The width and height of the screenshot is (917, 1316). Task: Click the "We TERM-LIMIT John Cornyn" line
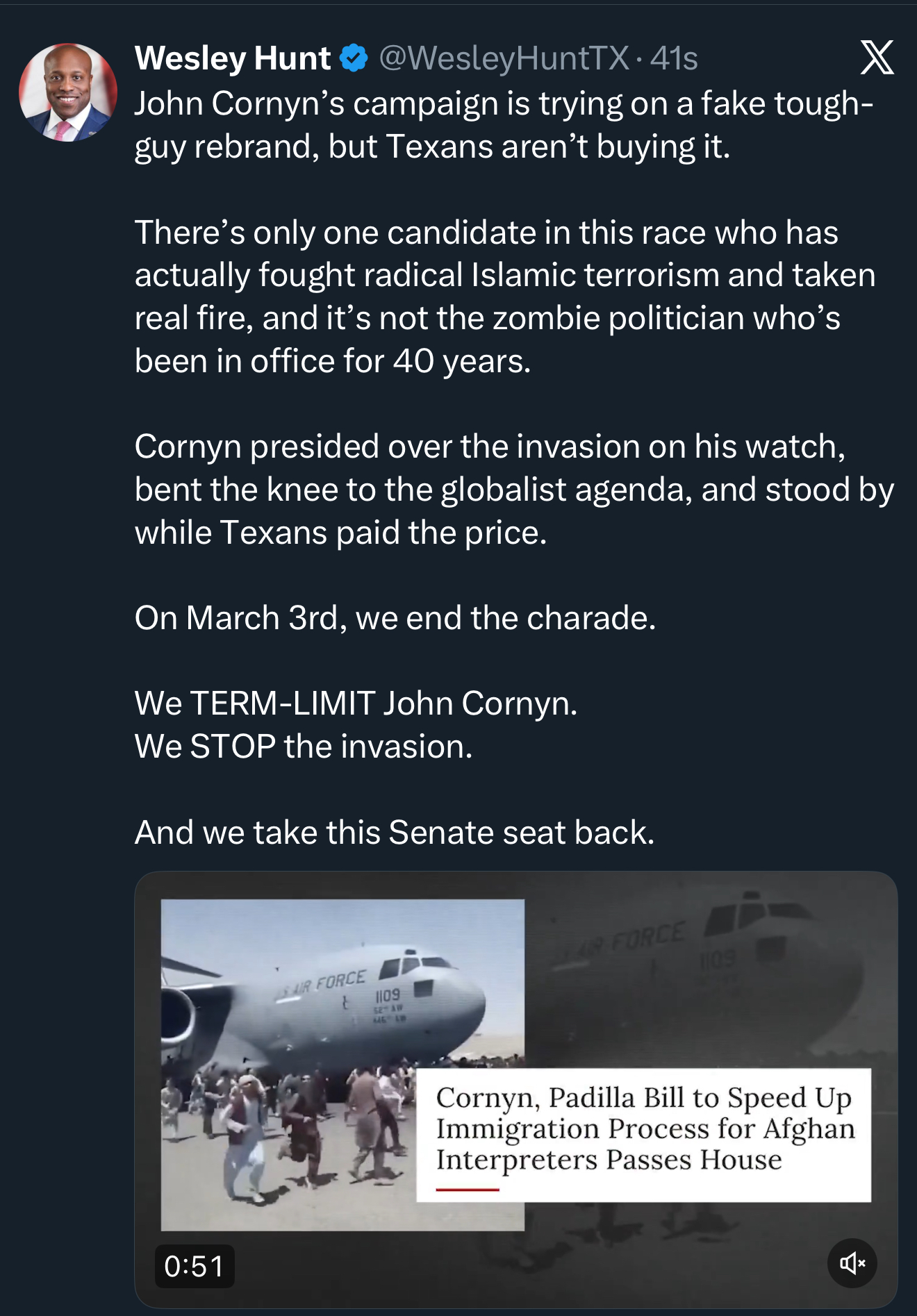coord(356,703)
